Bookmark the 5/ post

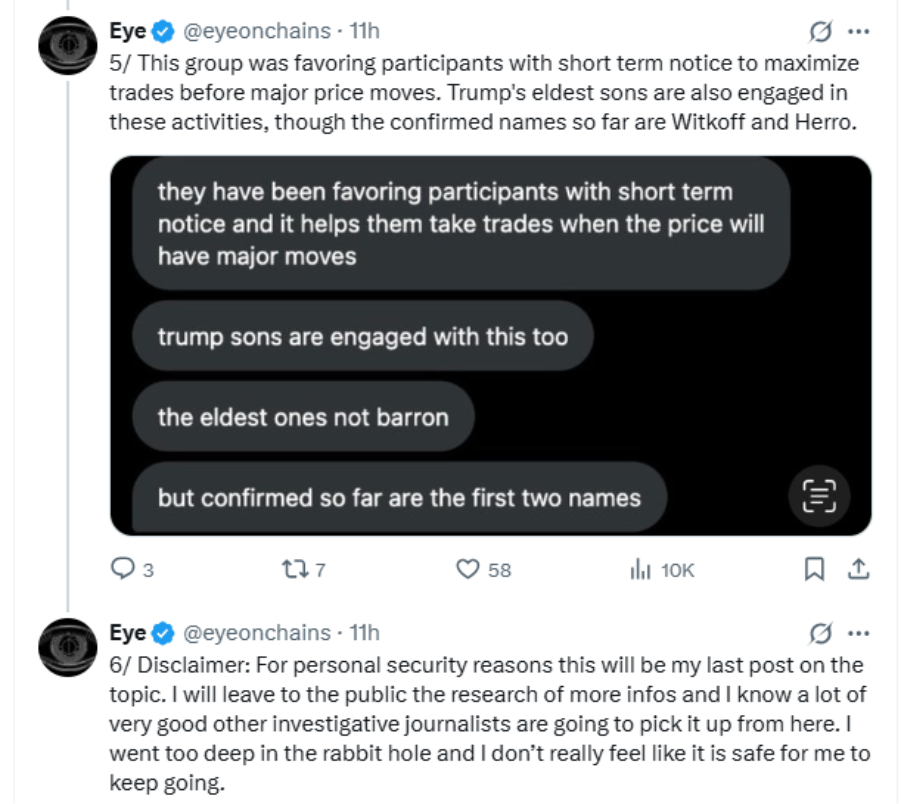click(814, 570)
